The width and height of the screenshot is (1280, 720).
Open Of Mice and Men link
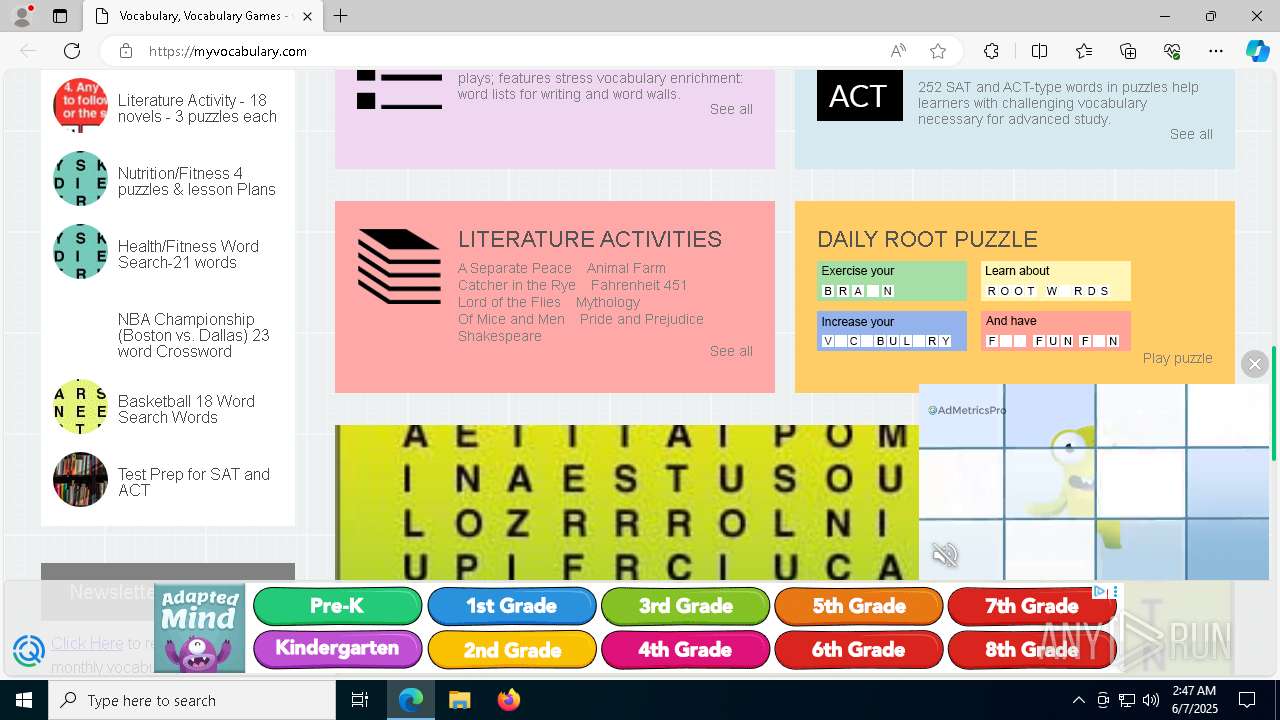(x=511, y=319)
